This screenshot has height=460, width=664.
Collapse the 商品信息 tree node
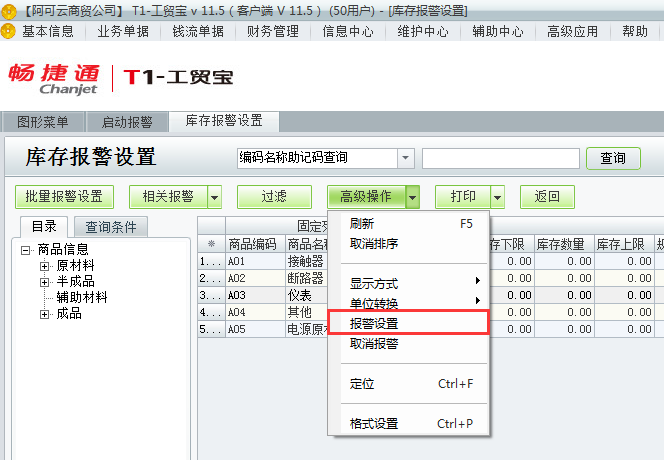click(25, 250)
